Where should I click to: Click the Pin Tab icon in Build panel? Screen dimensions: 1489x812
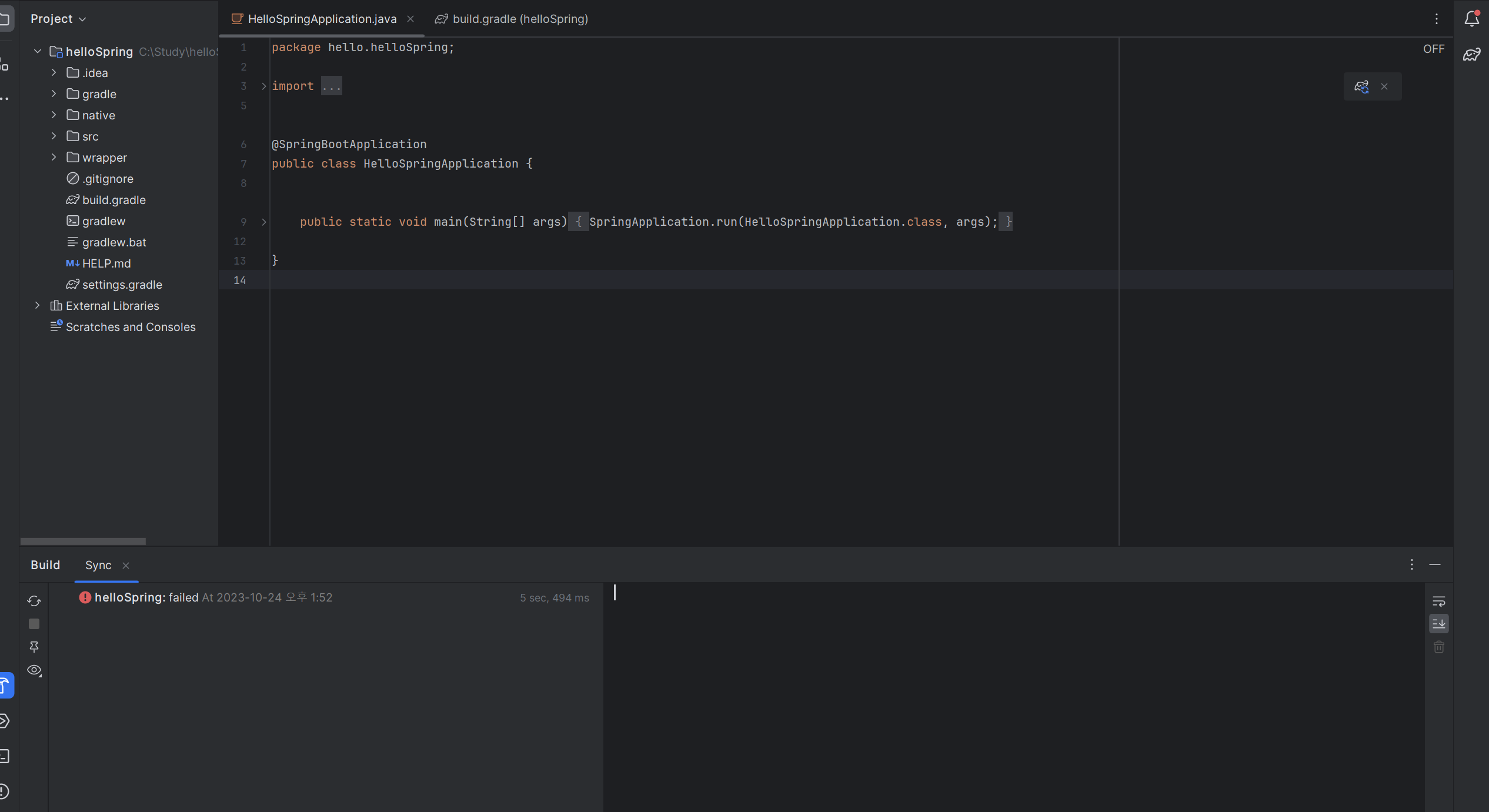coord(34,647)
